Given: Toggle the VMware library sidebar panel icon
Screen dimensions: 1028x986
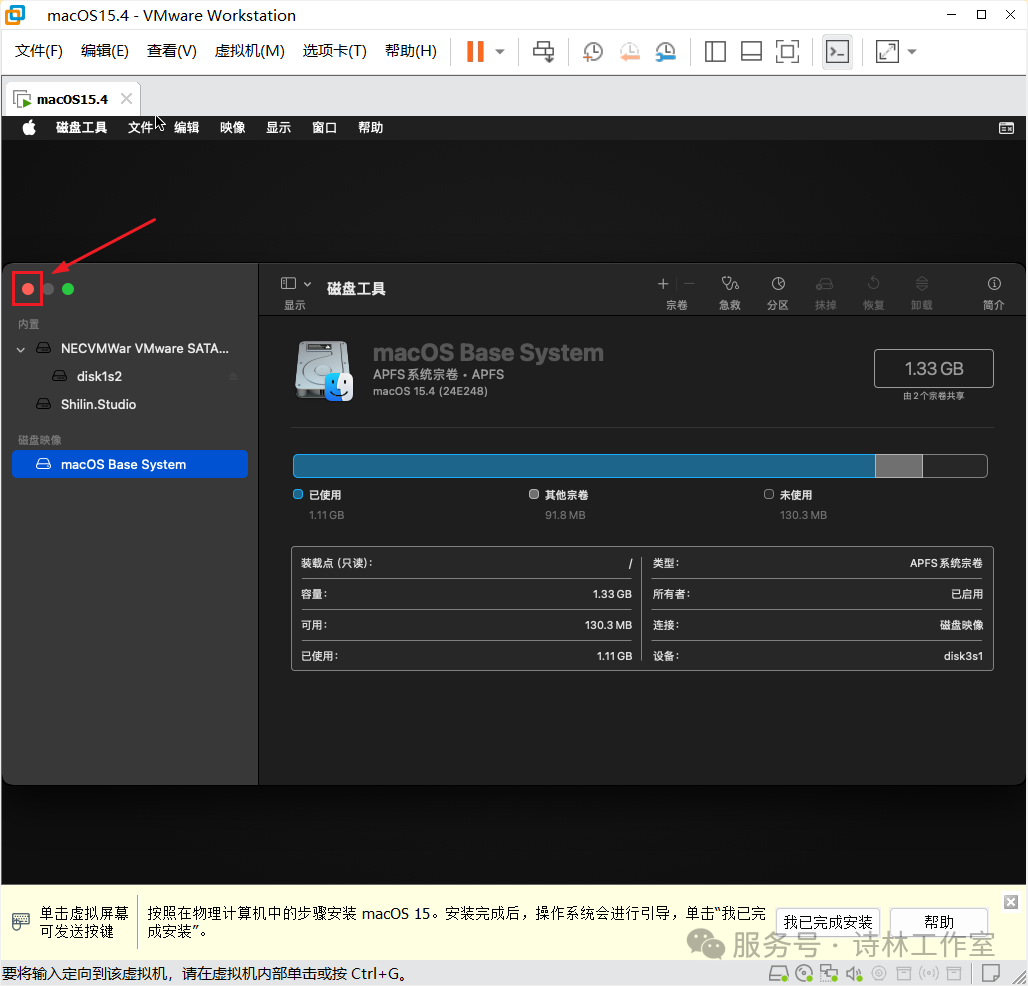Looking at the screenshot, I should (x=715, y=51).
